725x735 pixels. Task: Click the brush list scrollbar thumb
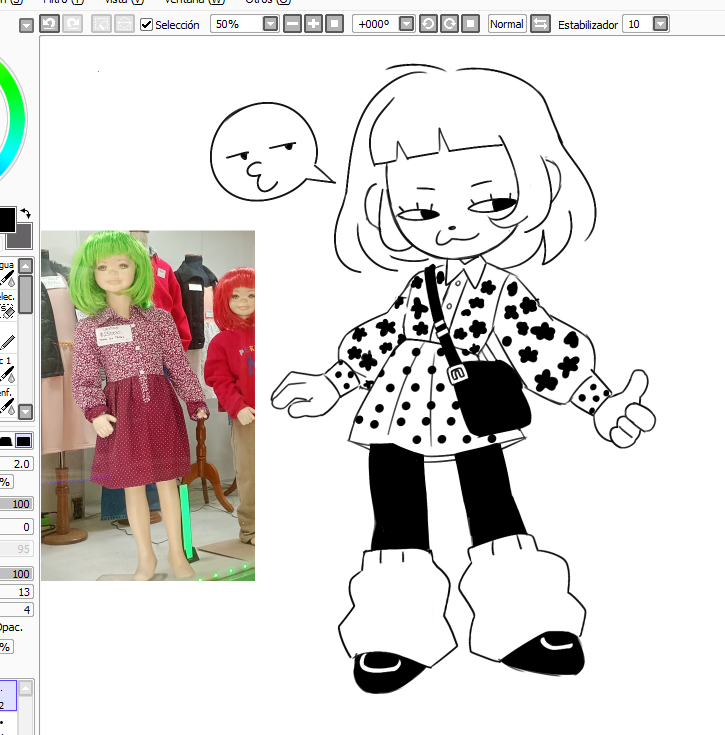(25, 294)
